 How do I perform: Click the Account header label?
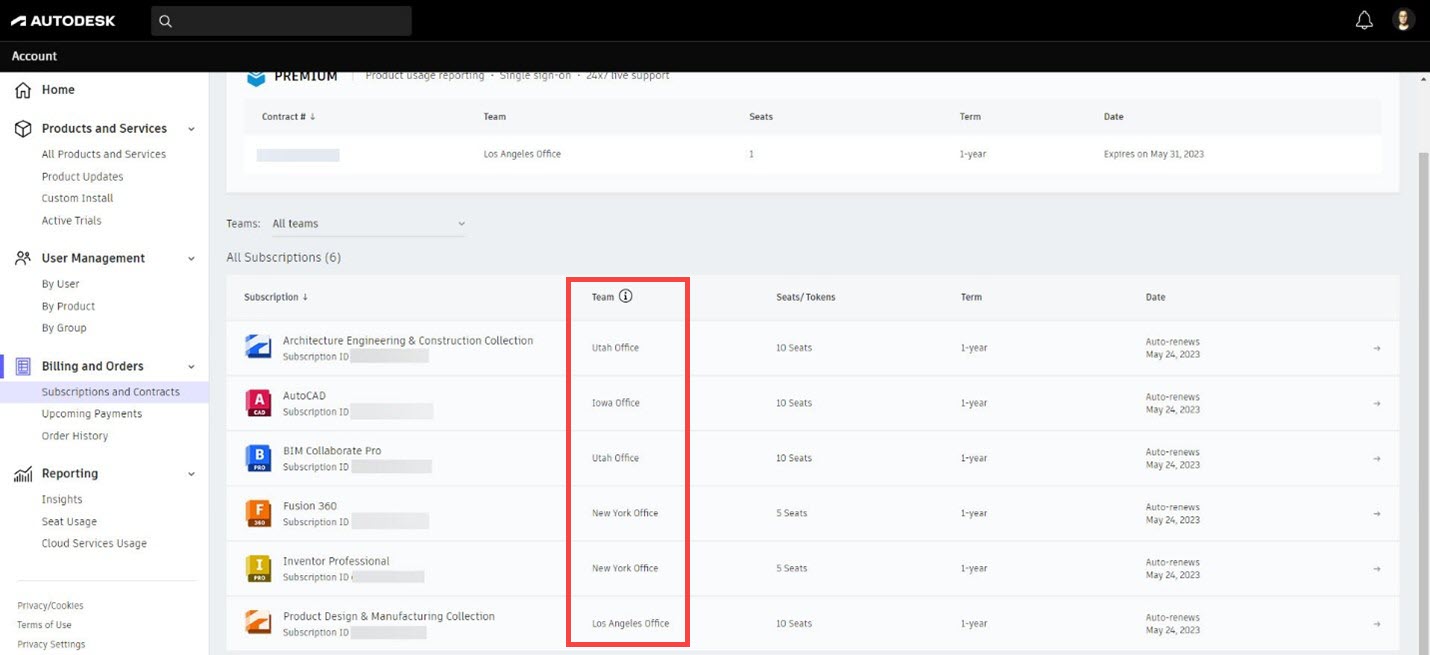34,56
